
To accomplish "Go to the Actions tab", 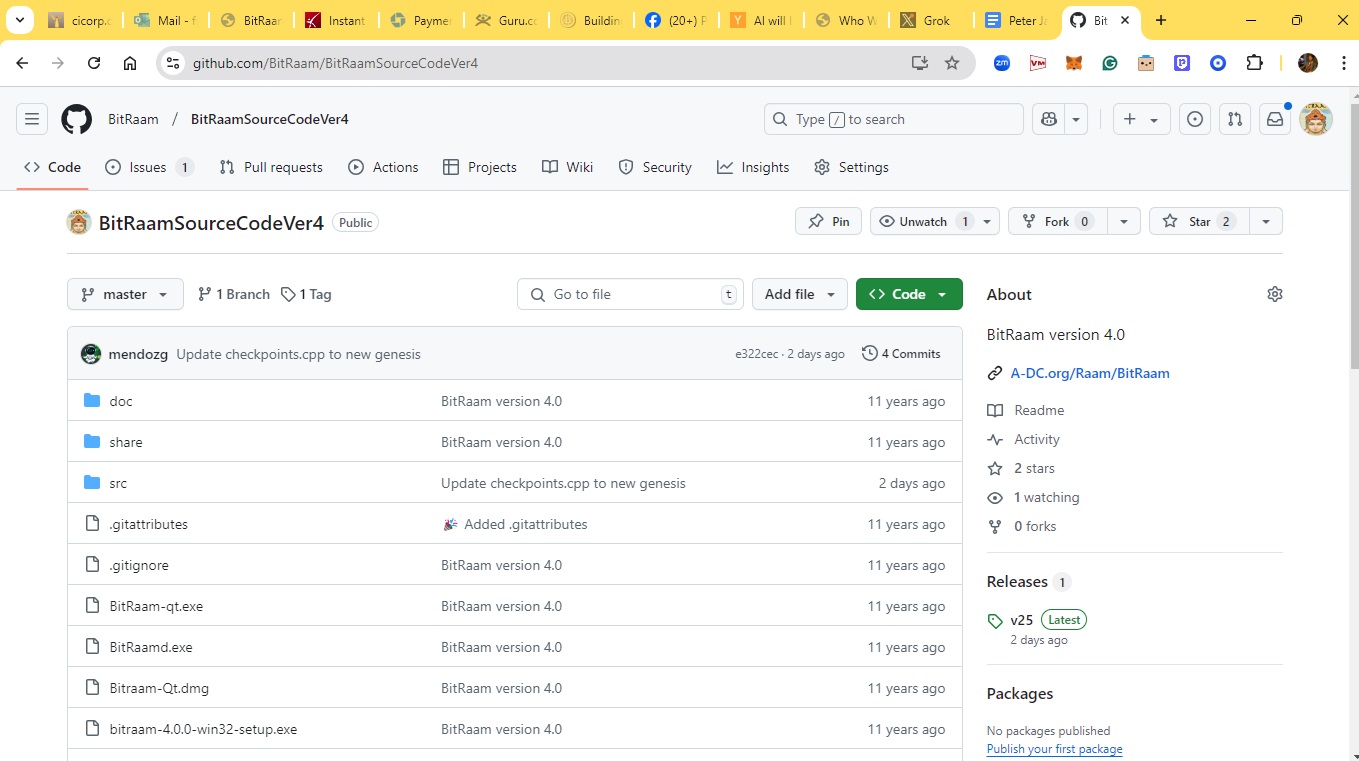I will point(383,167).
